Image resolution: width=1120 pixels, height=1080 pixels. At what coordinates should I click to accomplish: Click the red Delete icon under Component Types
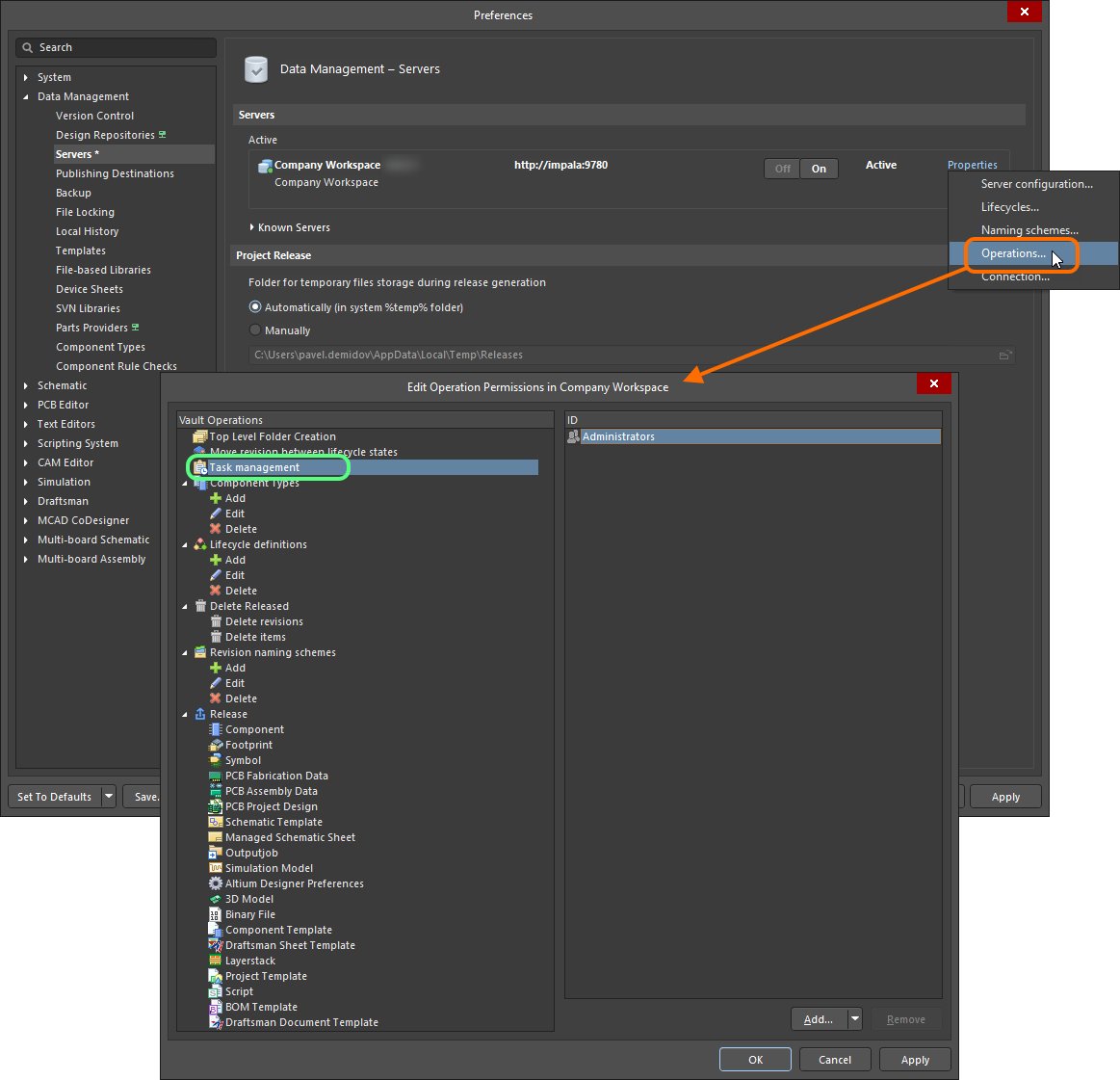pyautogui.click(x=216, y=529)
